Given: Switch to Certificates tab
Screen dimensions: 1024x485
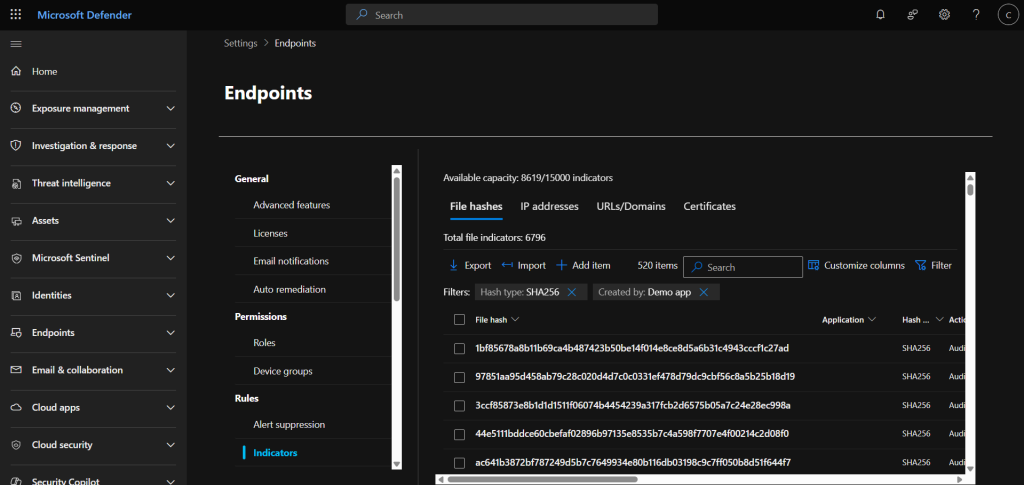Looking at the screenshot, I should click(709, 206).
